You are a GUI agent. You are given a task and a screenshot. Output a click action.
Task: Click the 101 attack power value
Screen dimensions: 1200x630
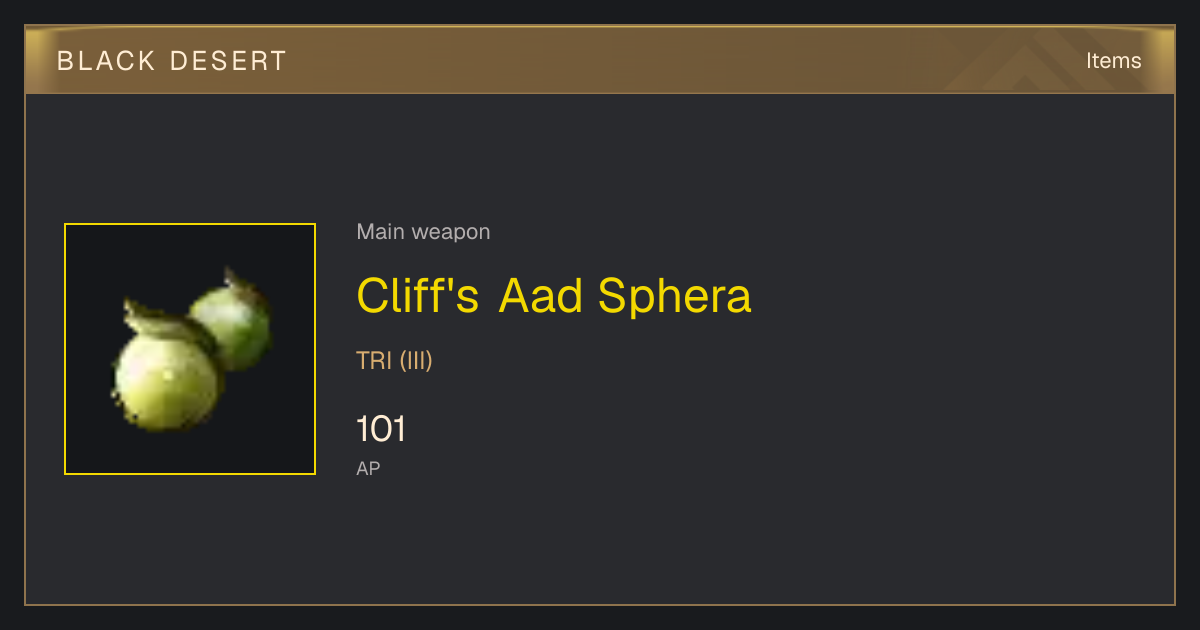pyautogui.click(x=381, y=429)
